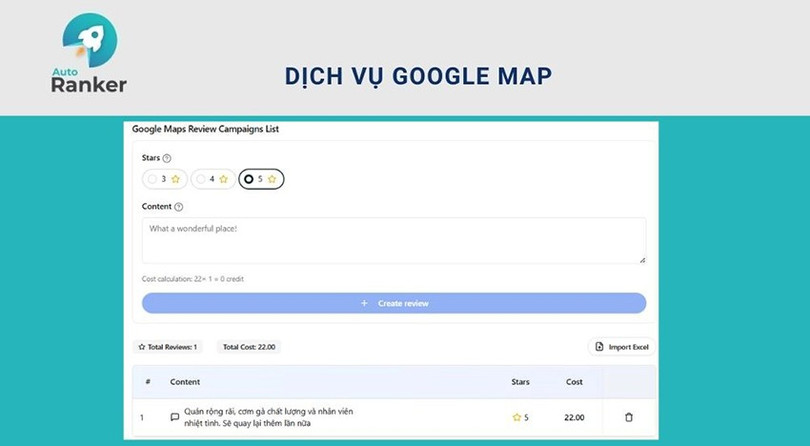Click the Content column header
The height and width of the screenshot is (446, 810).
click(185, 382)
